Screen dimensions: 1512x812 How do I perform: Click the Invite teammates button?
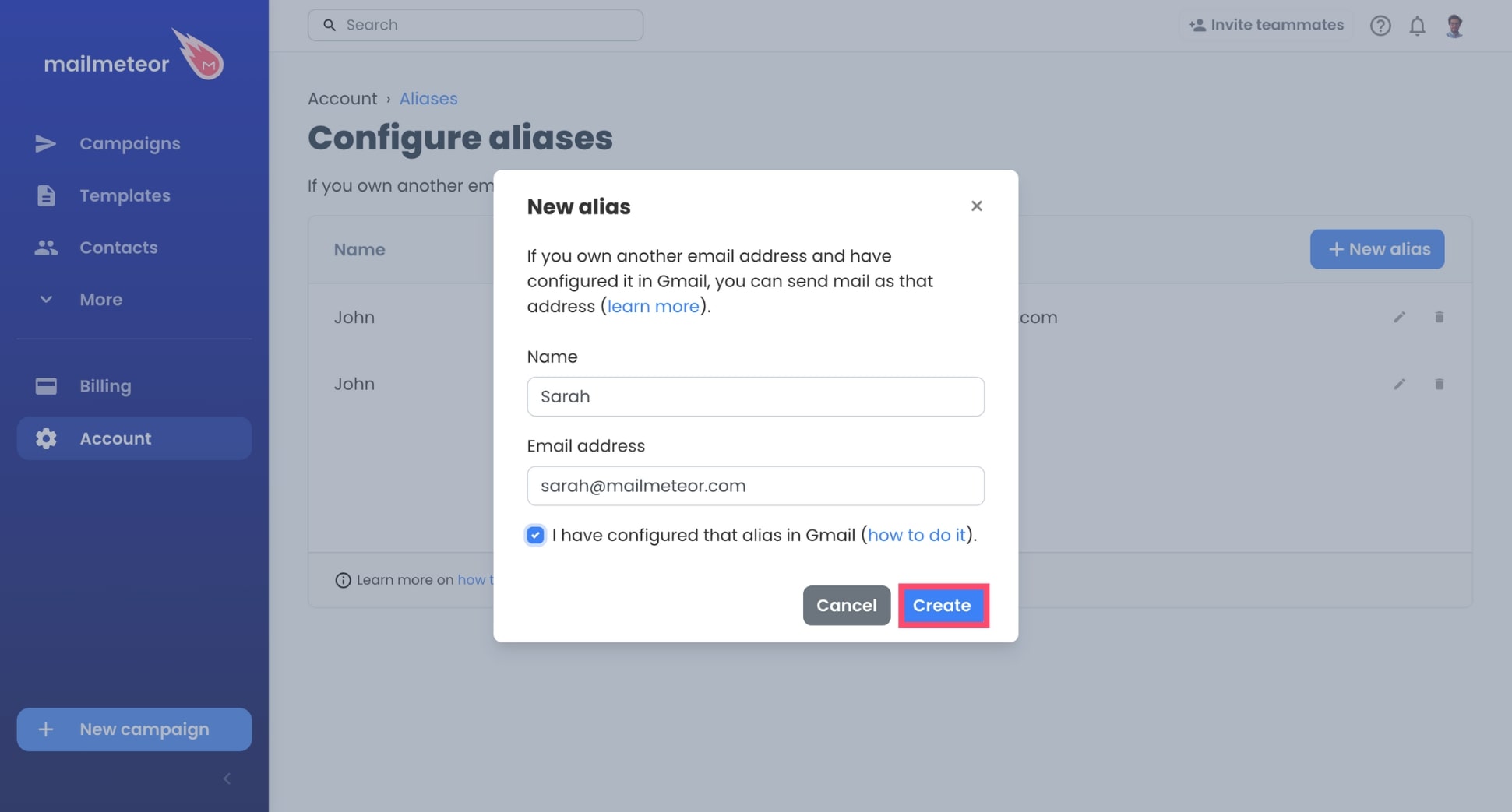tap(1266, 25)
